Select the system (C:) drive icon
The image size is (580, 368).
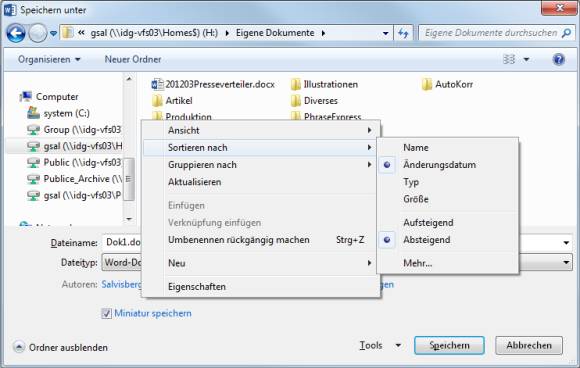(x=33, y=113)
